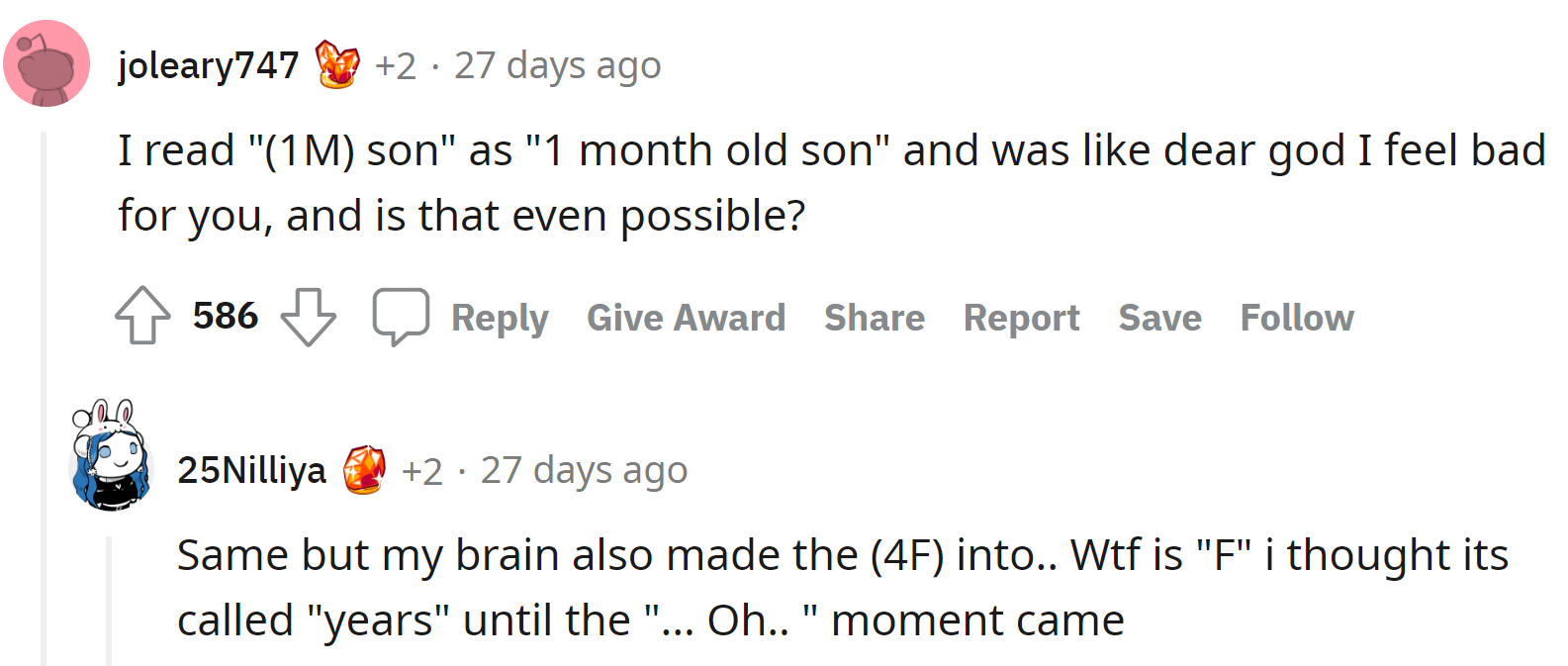Save joleary747's comment

[x=1159, y=318]
